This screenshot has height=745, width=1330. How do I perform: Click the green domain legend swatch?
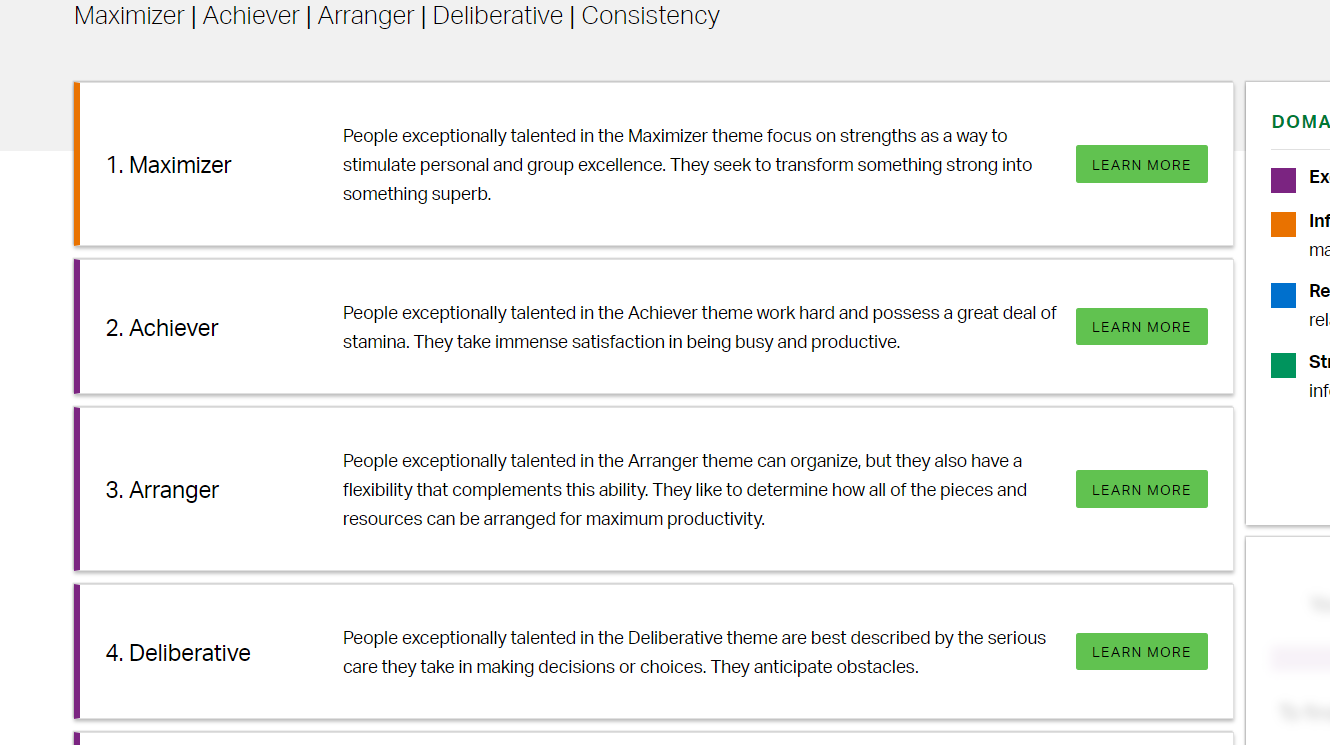pos(1283,365)
